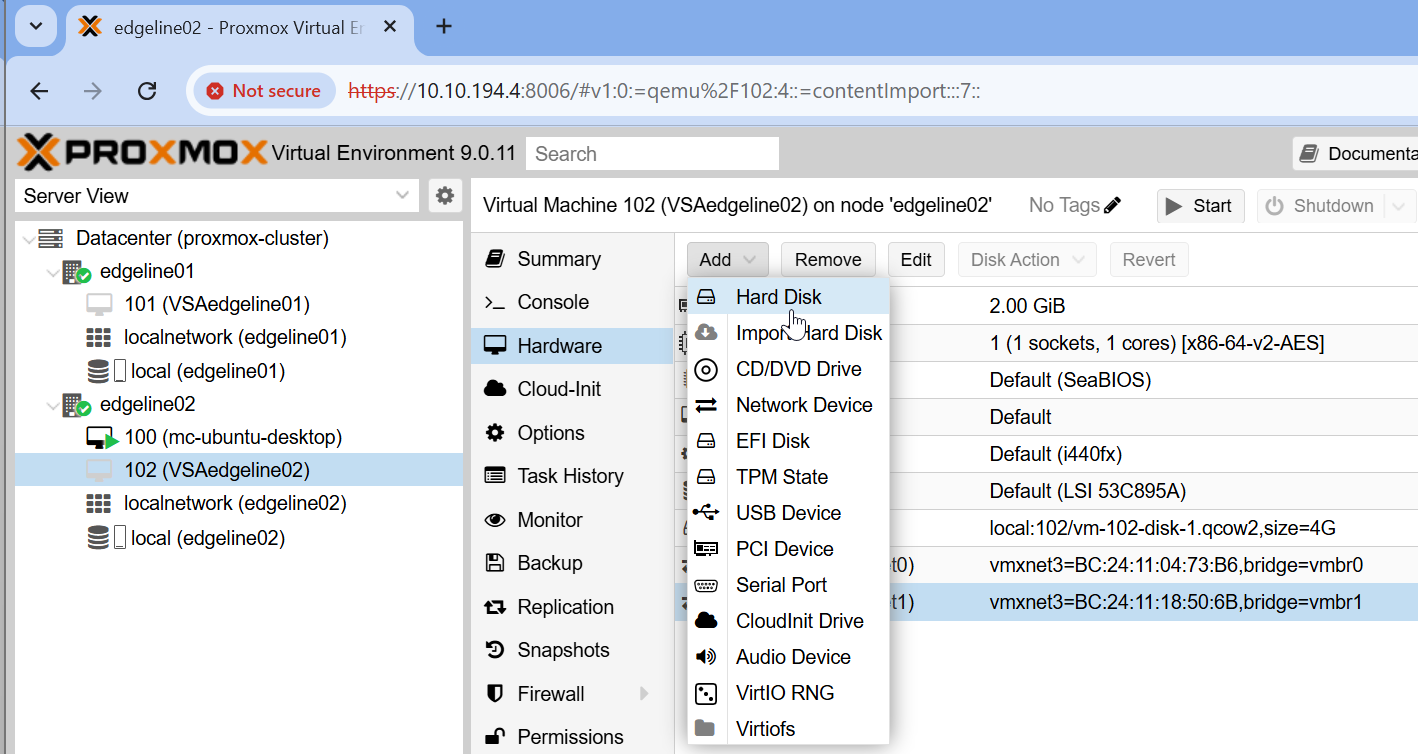The width and height of the screenshot is (1418, 754).
Task: Click the browser URL address text
Action: 664,91
